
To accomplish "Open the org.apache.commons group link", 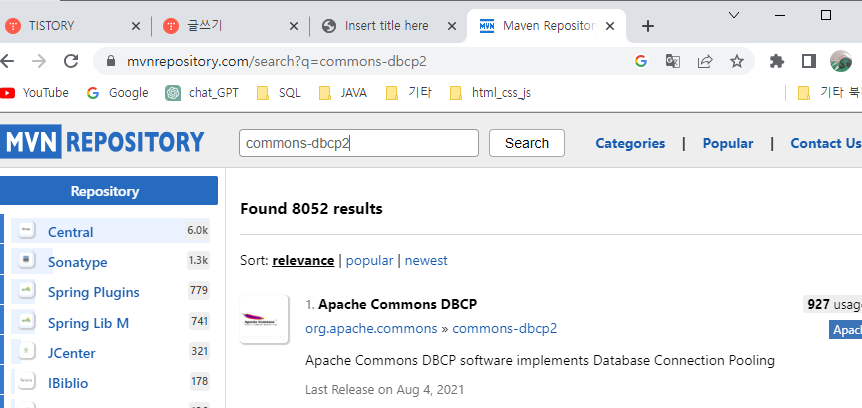I will [371, 329].
